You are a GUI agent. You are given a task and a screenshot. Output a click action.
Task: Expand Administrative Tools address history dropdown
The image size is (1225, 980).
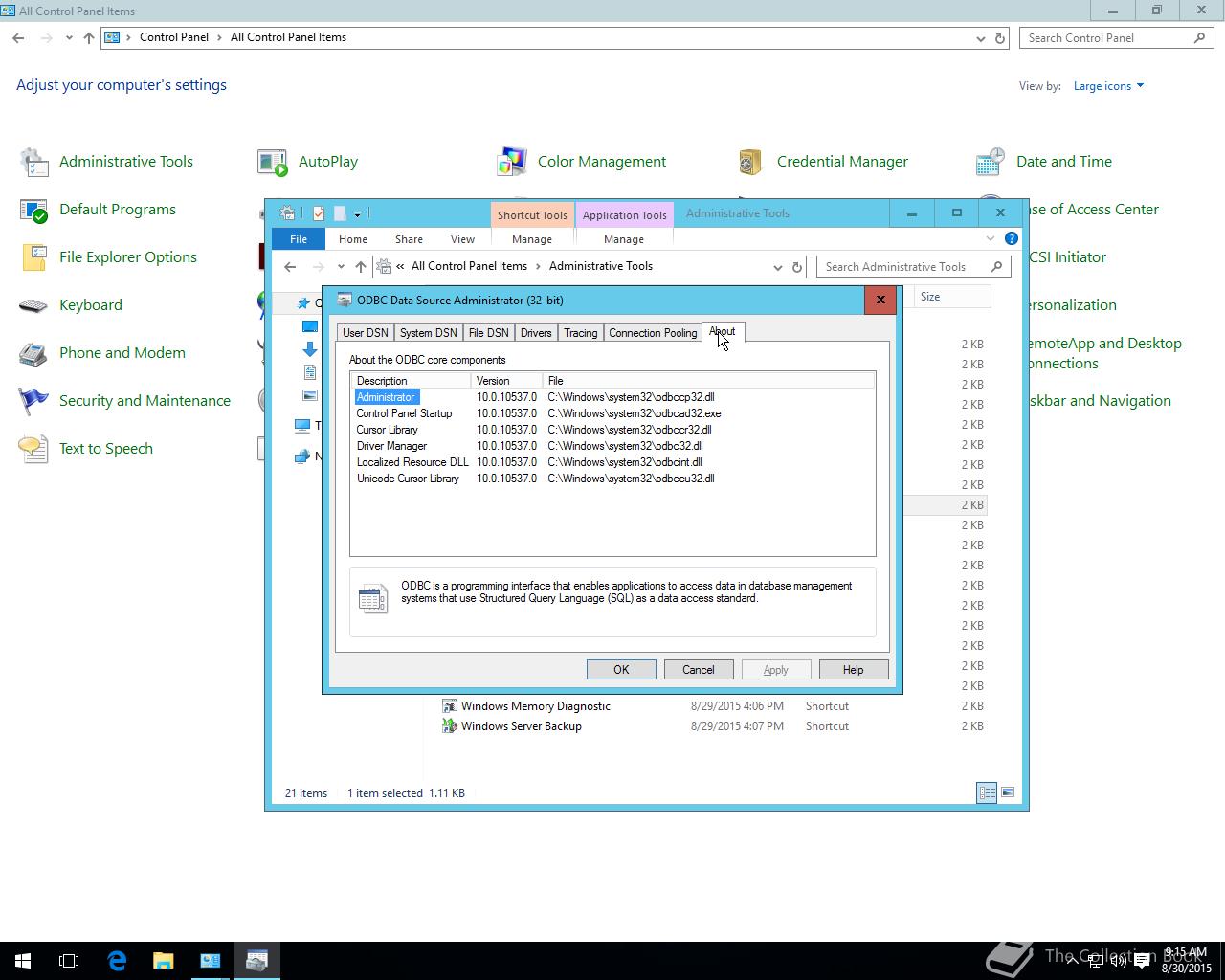click(778, 267)
